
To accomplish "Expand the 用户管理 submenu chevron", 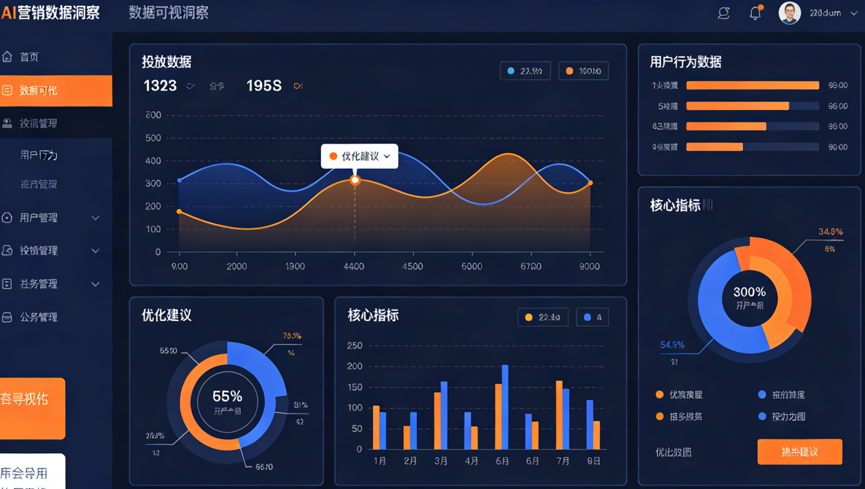I will coord(95,217).
